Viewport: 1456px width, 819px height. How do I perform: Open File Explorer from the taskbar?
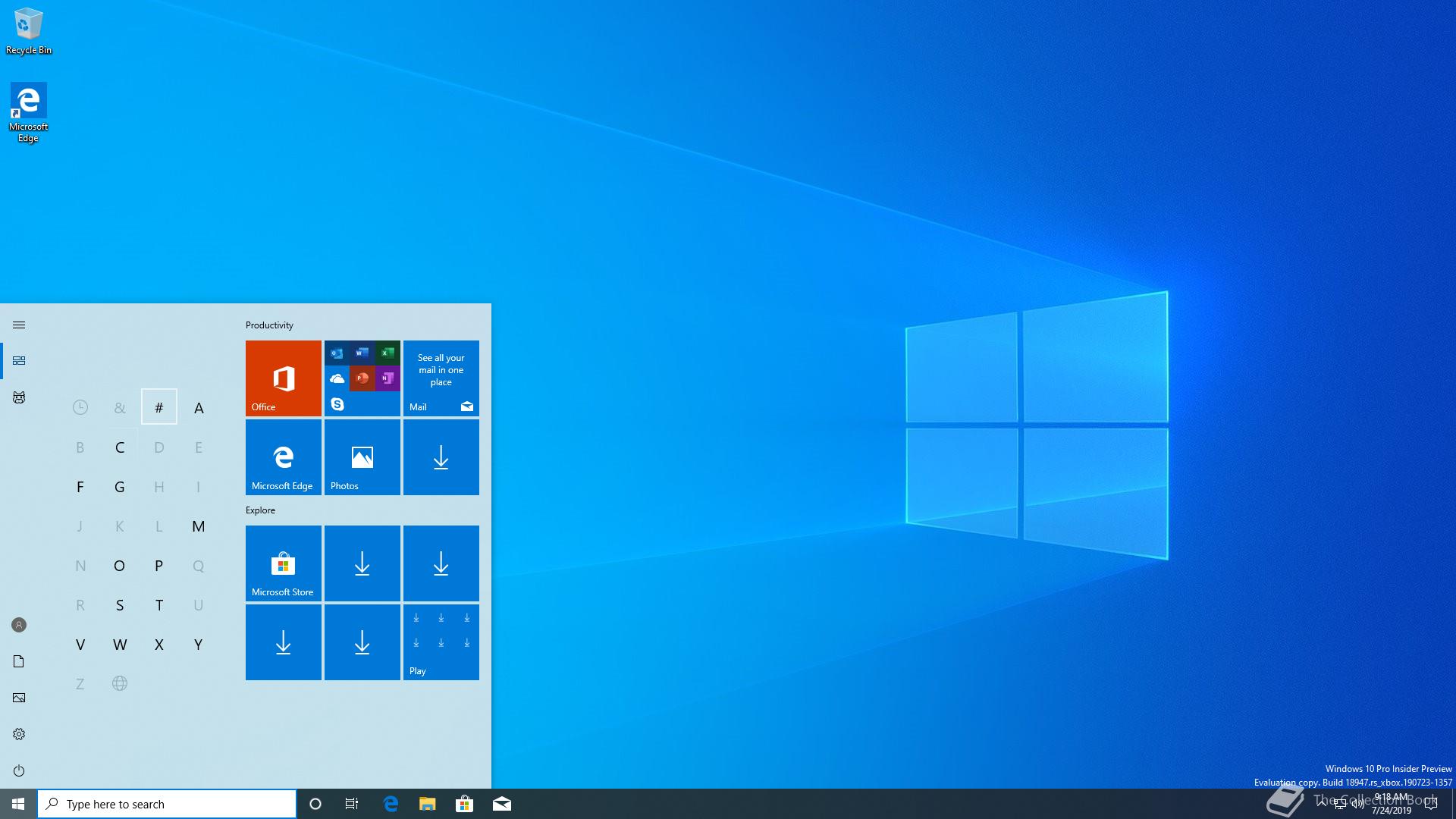(x=428, y=804)
